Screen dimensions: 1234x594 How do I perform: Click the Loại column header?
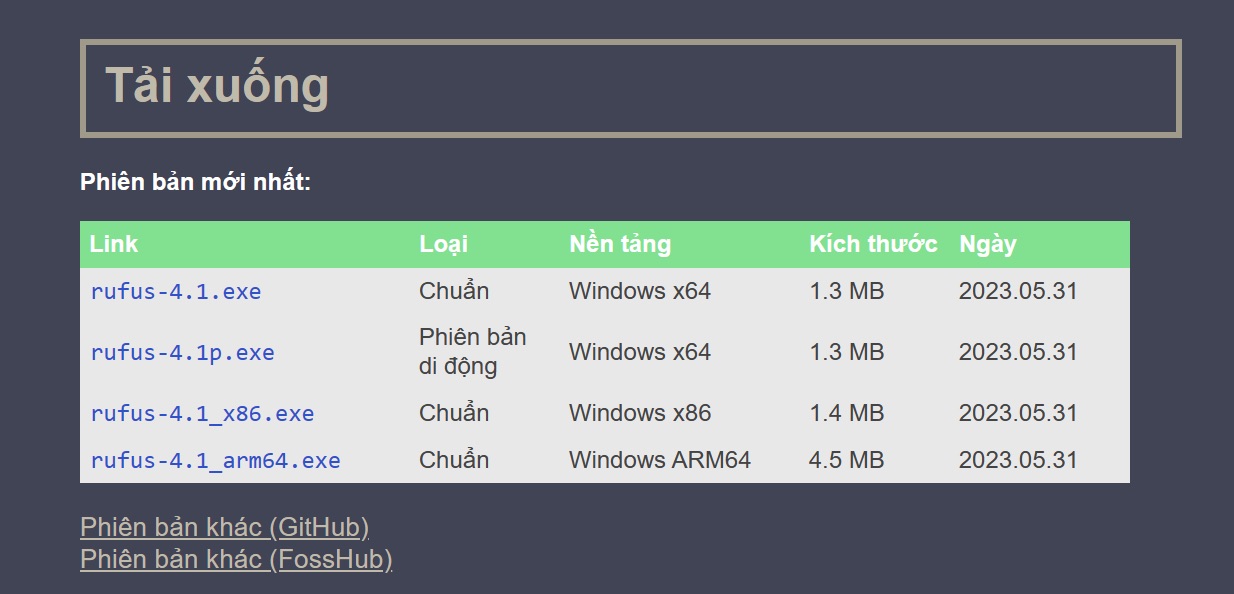tap(444, 244)
